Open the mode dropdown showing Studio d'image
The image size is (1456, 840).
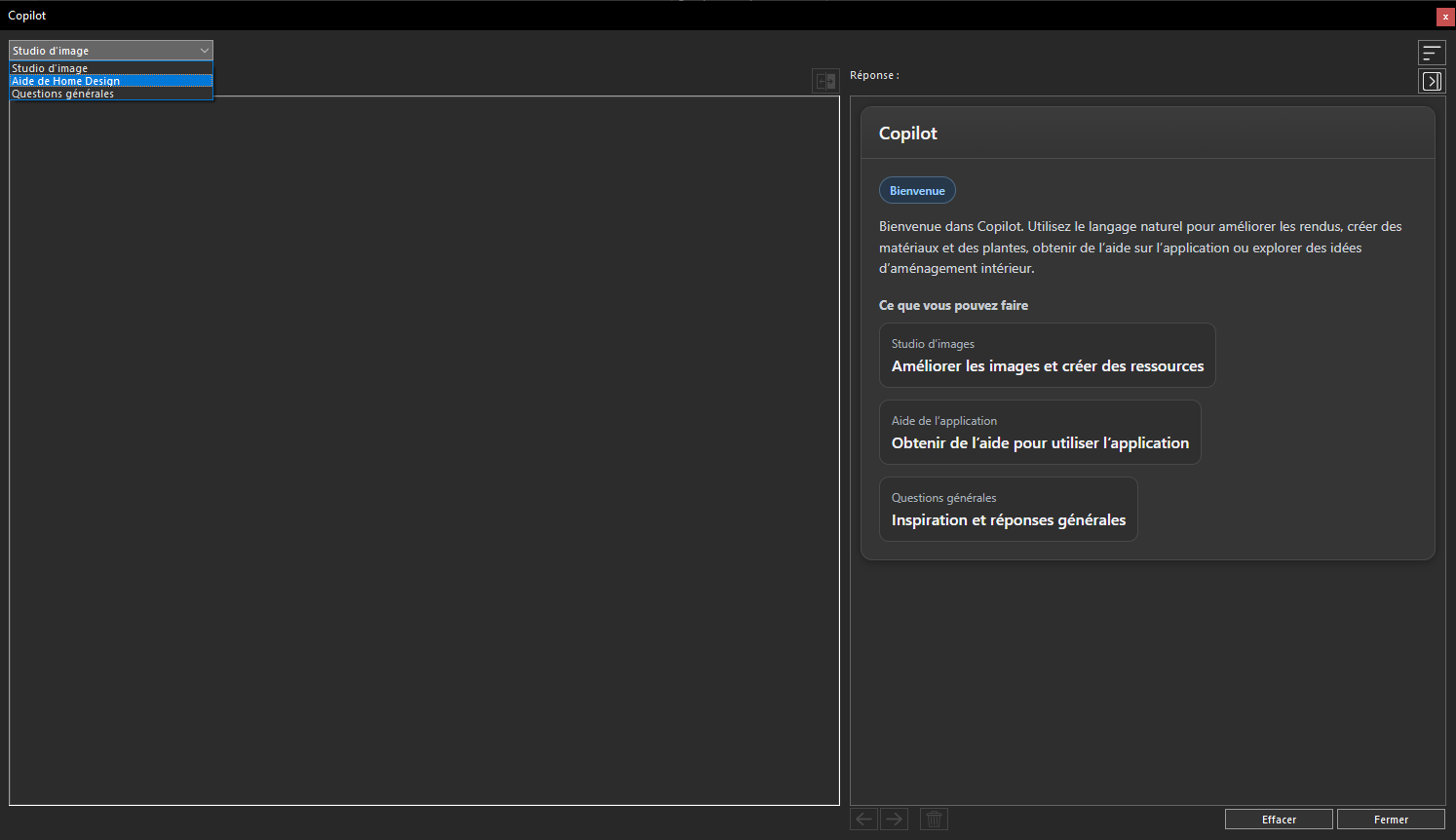pos(110,51)
